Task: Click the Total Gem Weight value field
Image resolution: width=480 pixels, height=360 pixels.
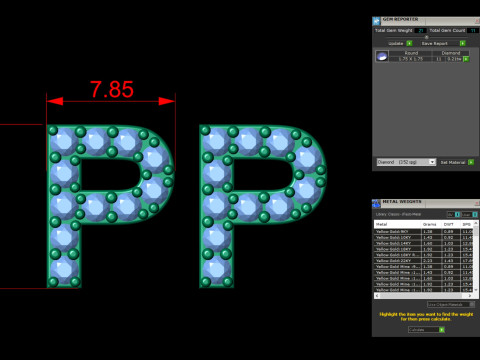Action: [421, 30]
